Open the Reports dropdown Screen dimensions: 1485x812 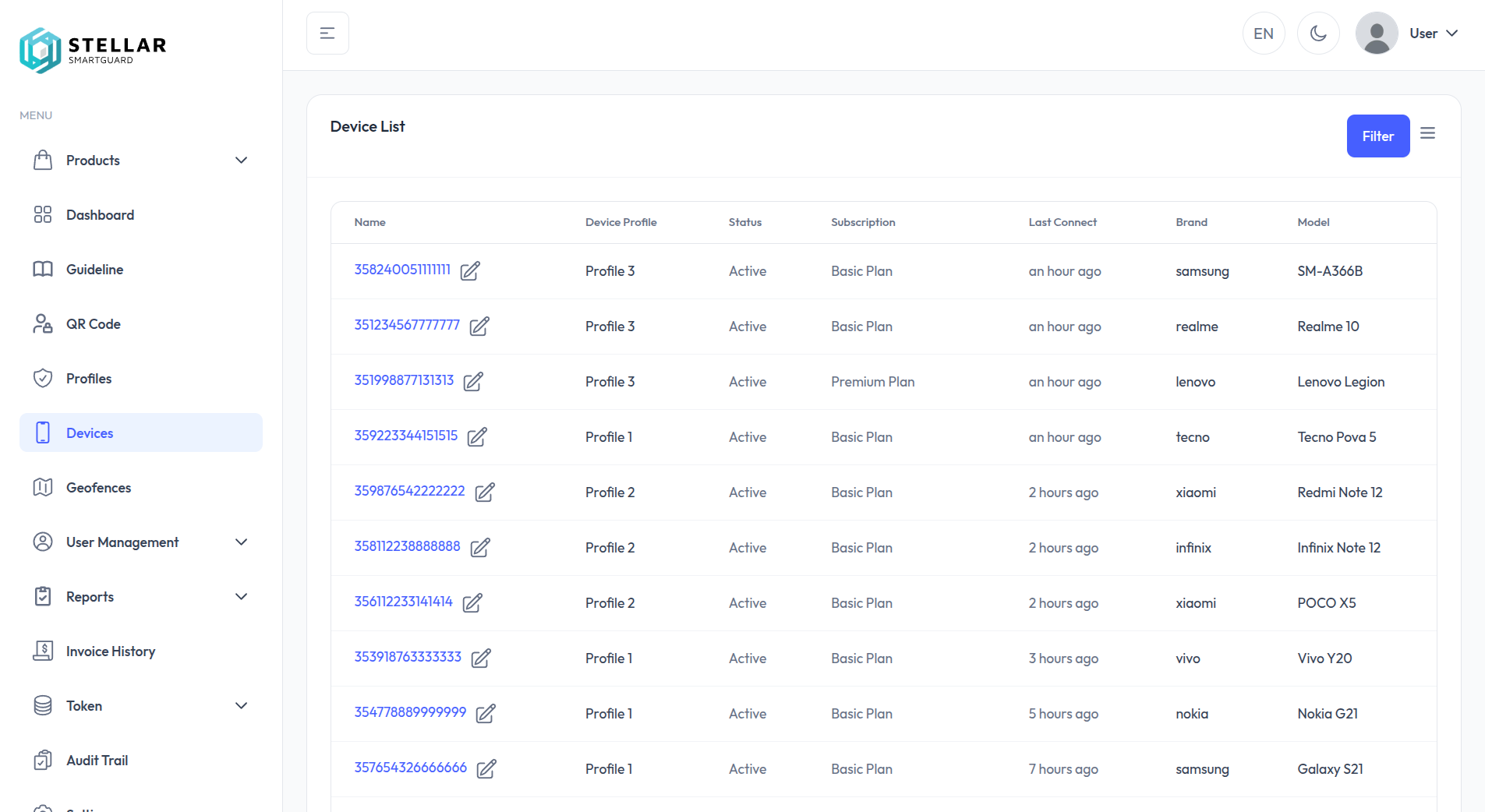coord(242,596)
